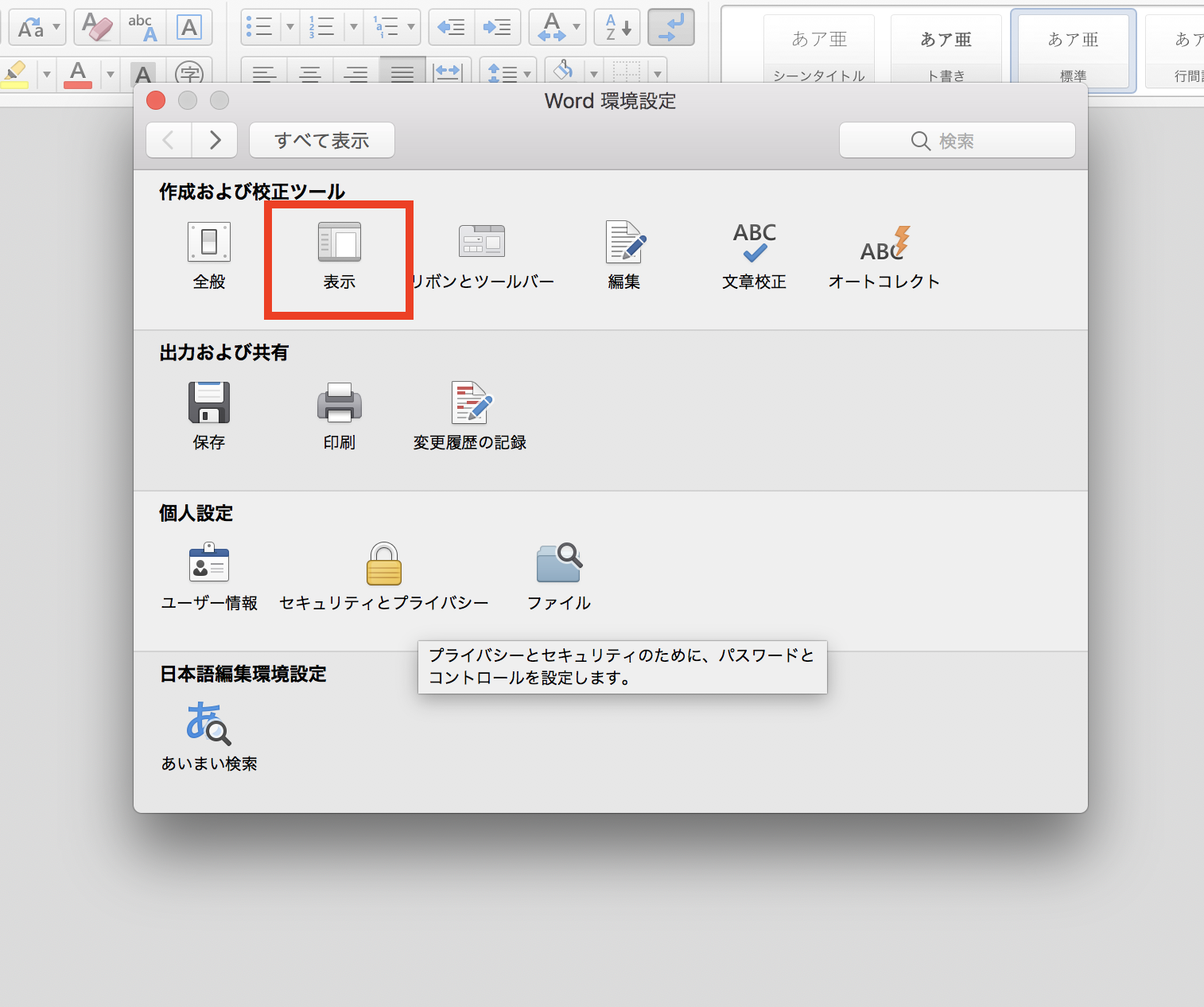Open the Asian layout dropdown arrow

pyautogui.click(x=577, y=27)
